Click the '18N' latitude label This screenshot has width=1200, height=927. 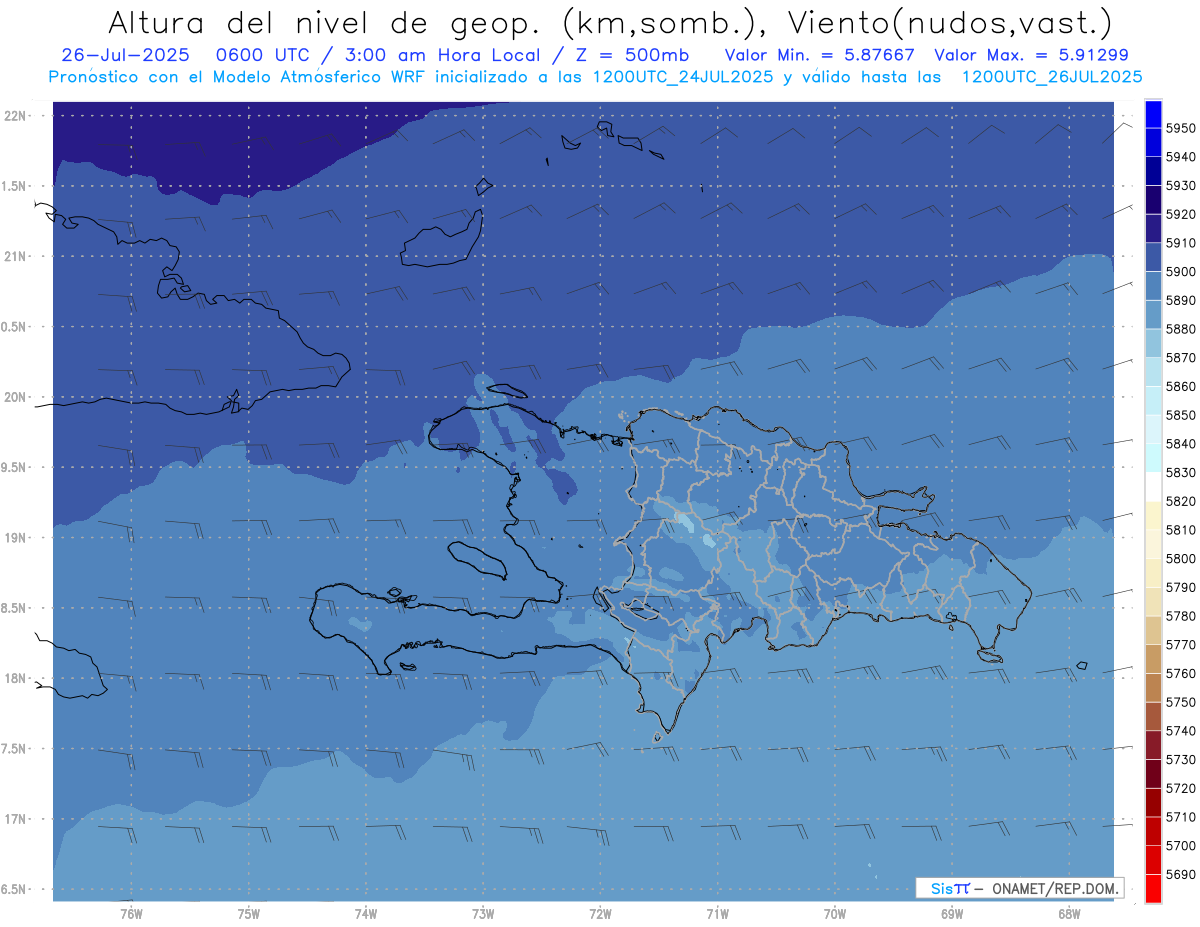[x=16, y=678]
